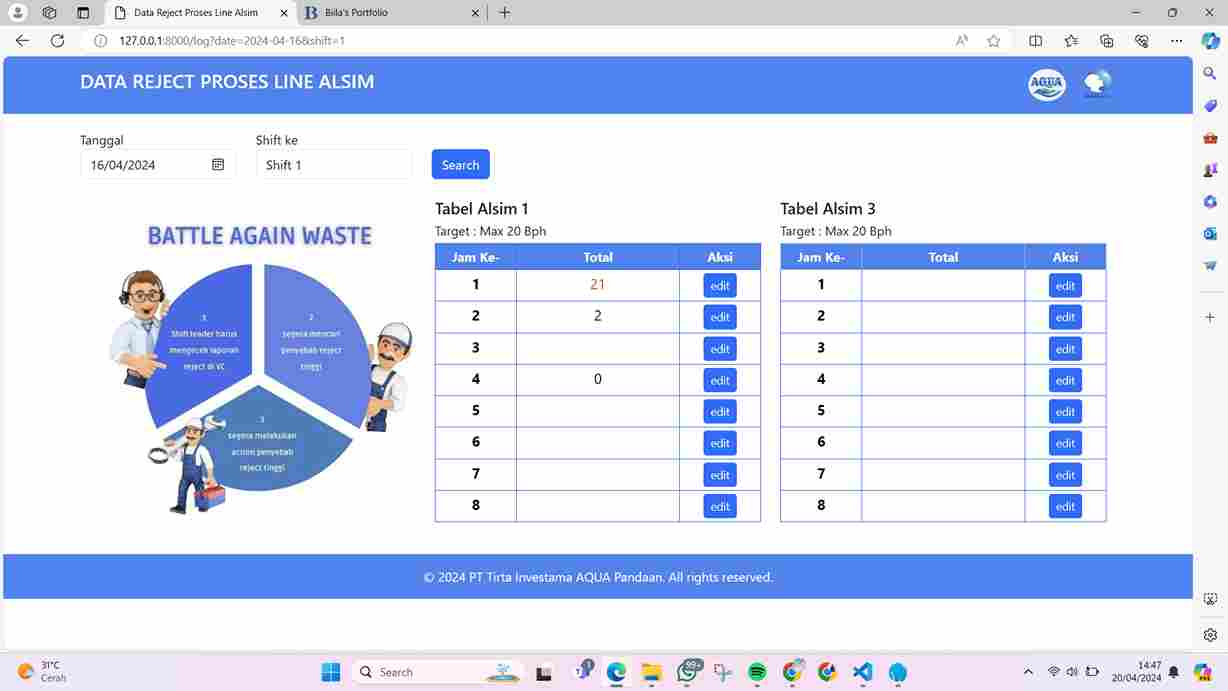Viewport: 1228px width, 691px height.
Task: Open a new browser tab
Action: click(505, 13)
